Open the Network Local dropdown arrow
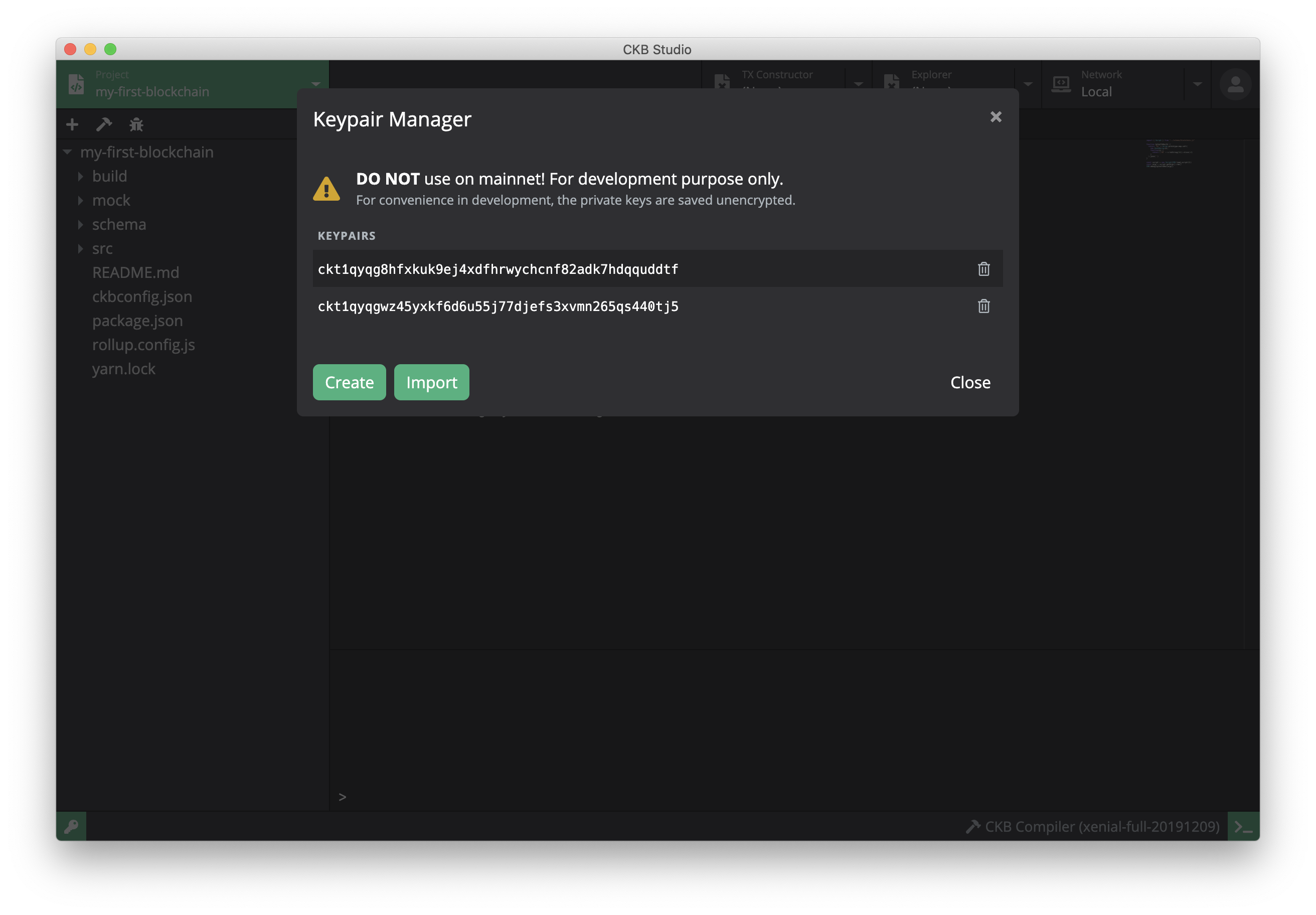Viewport: 1316px width, 915px height. tap(1197, 84)
